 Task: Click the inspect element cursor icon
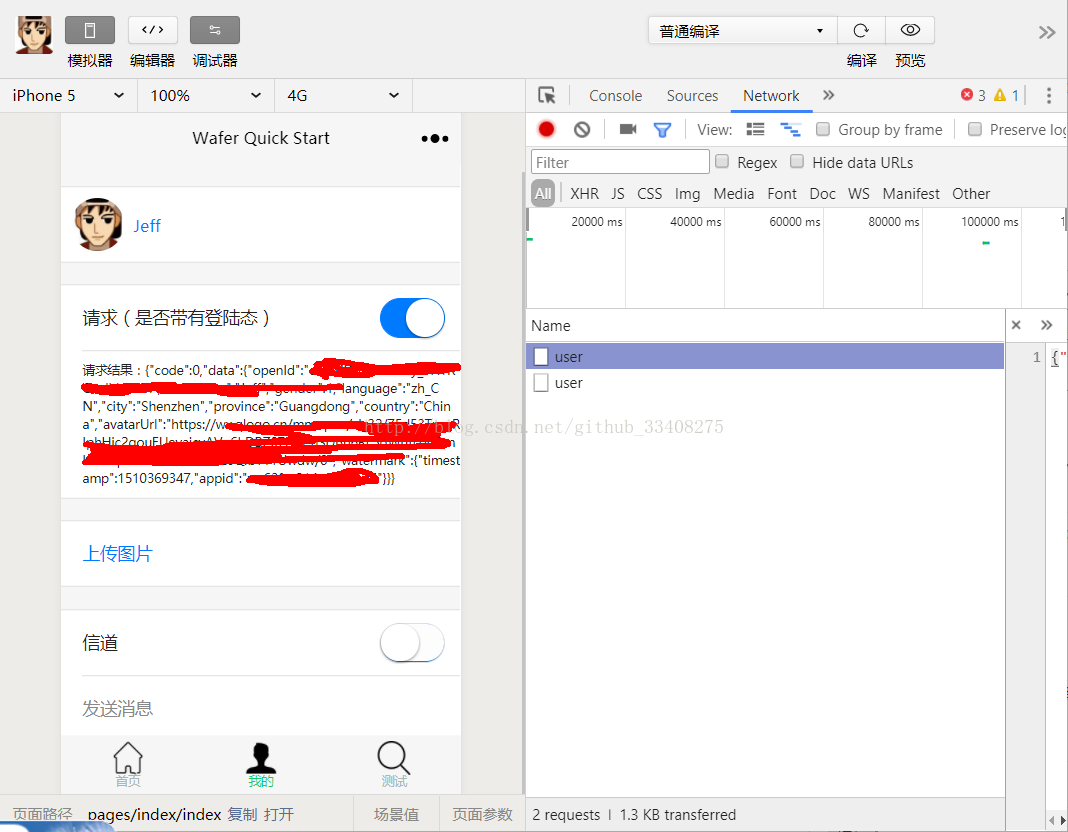[x=546, y=95]
